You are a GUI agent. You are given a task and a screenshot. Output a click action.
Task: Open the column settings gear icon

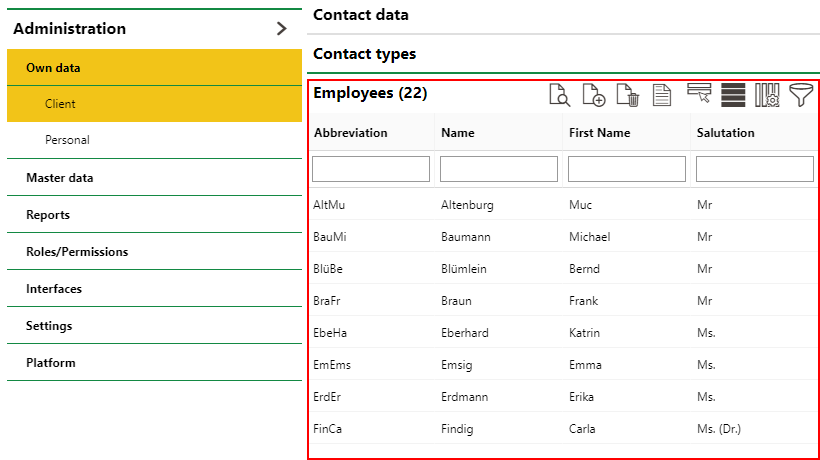[767, 95]
